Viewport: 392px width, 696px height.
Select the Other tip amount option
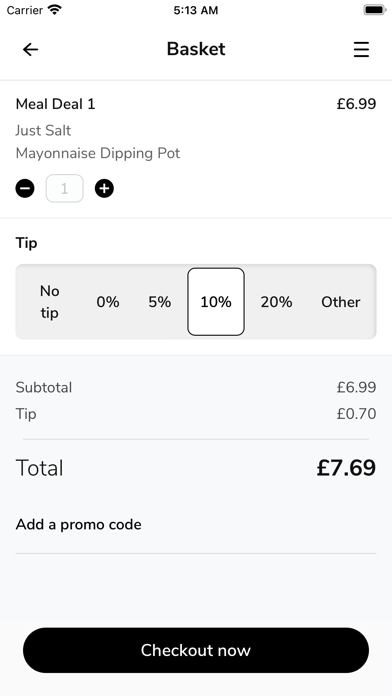(341, 302)
